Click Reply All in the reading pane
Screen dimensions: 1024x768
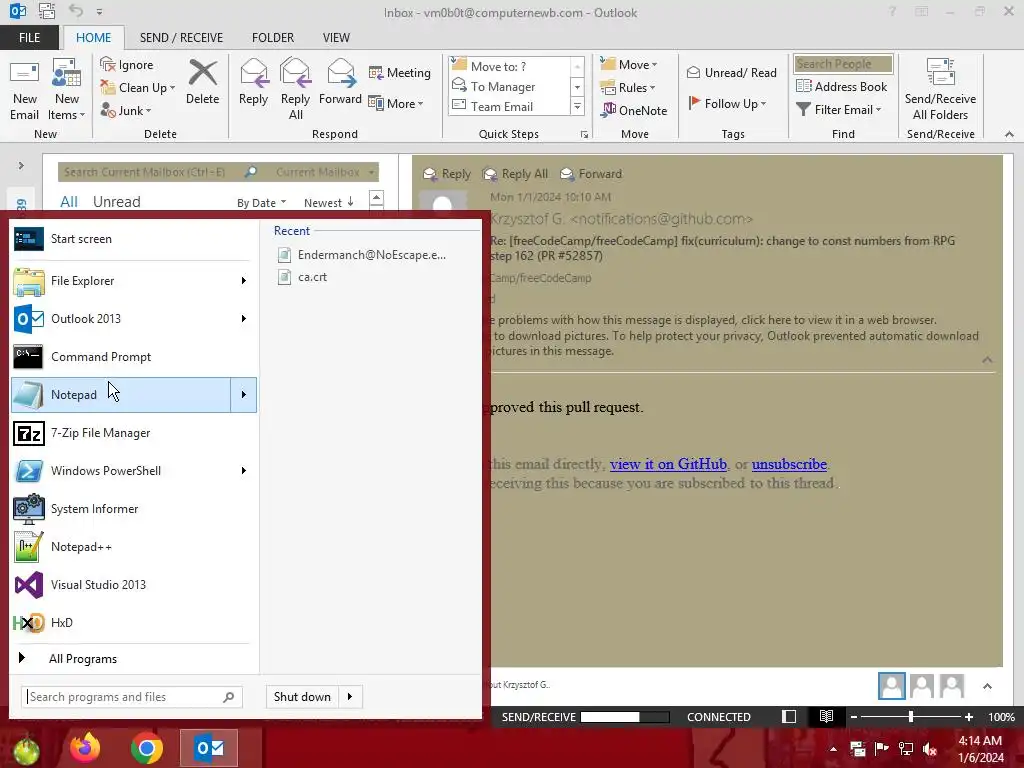point(515,174)
